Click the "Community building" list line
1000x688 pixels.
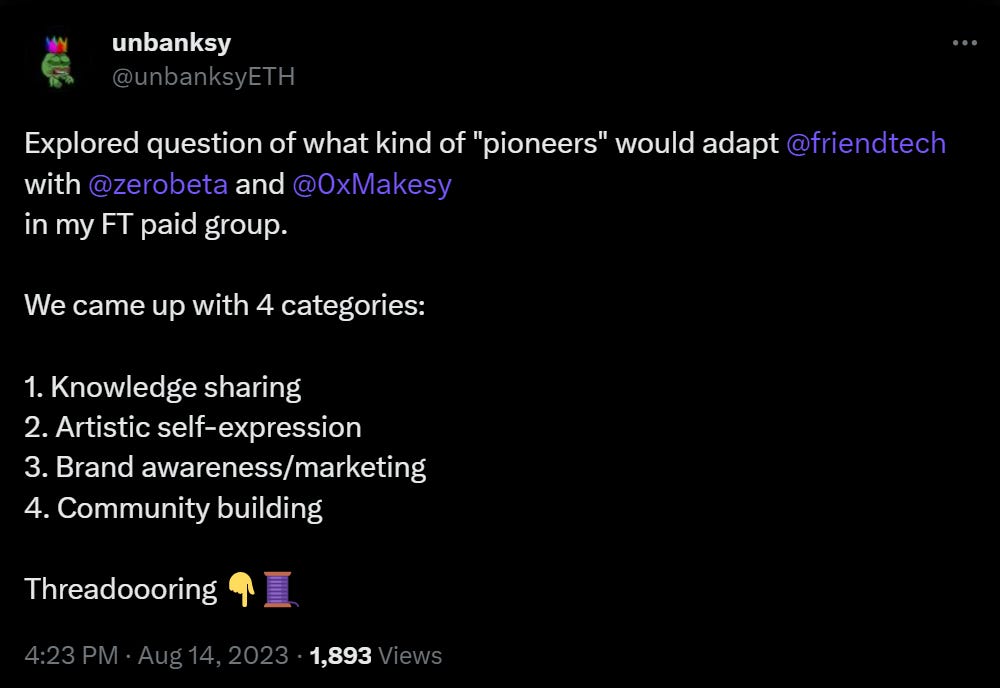(173, 508)
